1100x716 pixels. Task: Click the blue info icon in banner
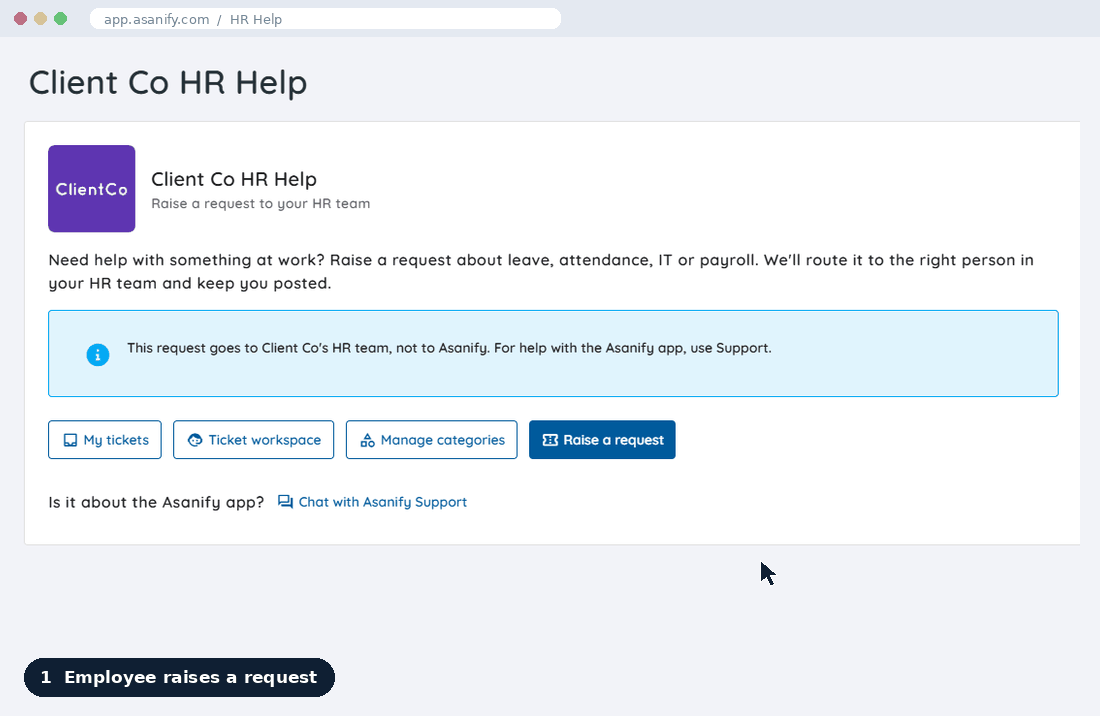pos(98,355)
